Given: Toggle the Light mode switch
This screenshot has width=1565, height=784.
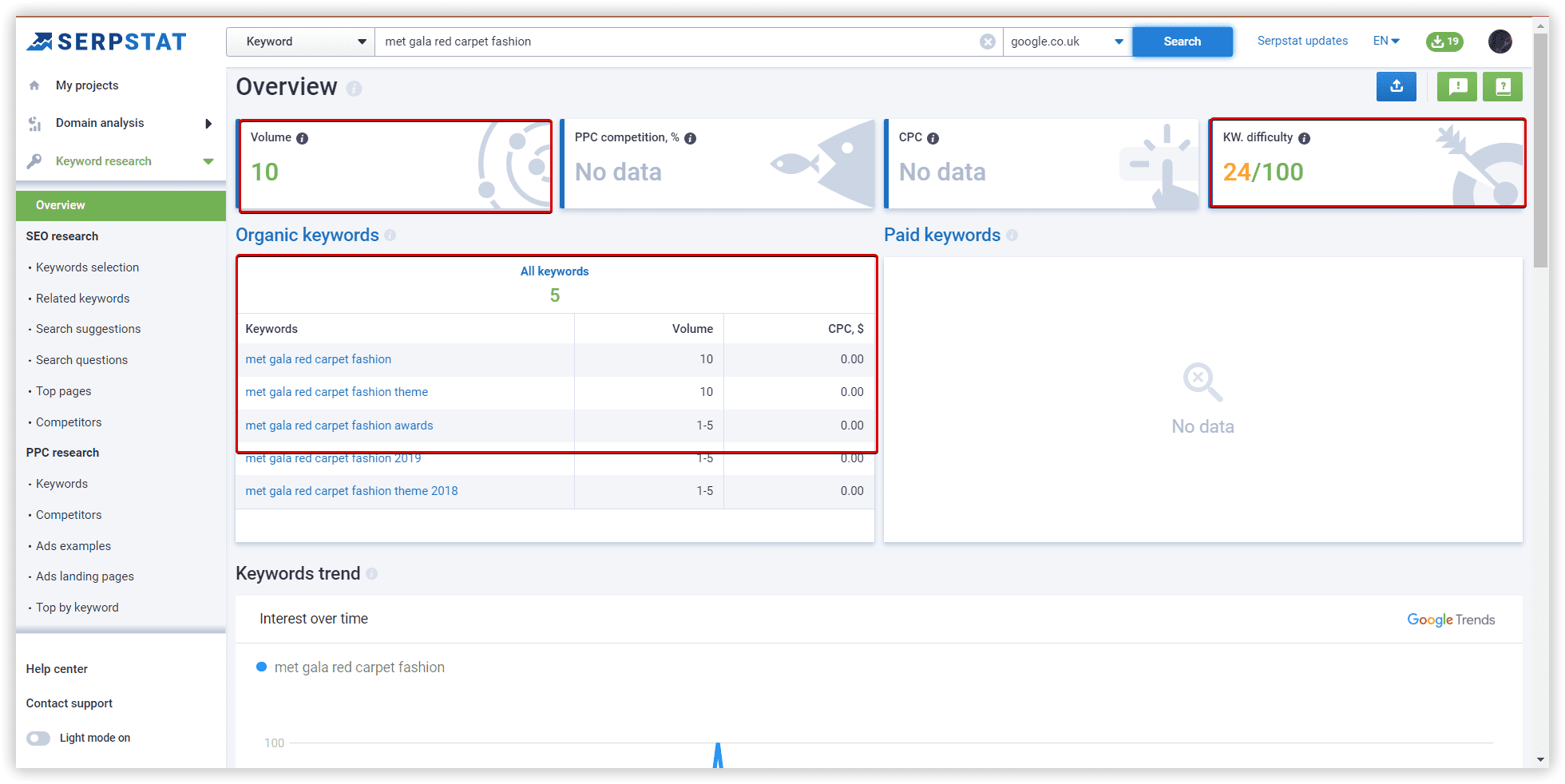Looking at the screenshot, I should 38,738.
